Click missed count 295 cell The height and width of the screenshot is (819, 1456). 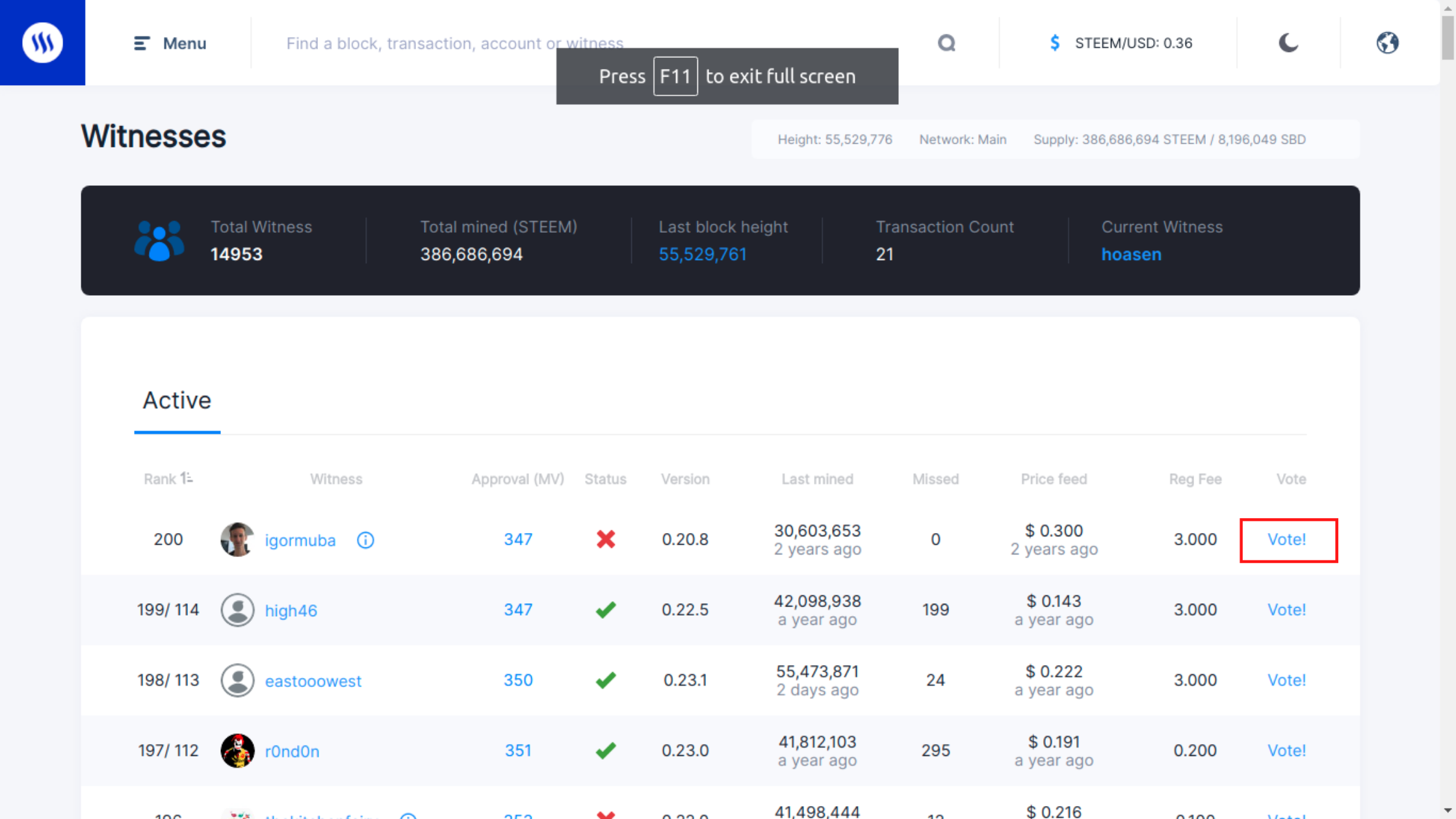pyautogui.click(x=935, y=750)
